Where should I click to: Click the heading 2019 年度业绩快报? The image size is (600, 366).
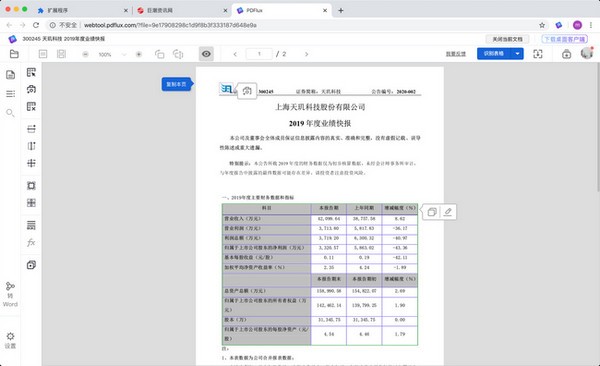[320, 123]
